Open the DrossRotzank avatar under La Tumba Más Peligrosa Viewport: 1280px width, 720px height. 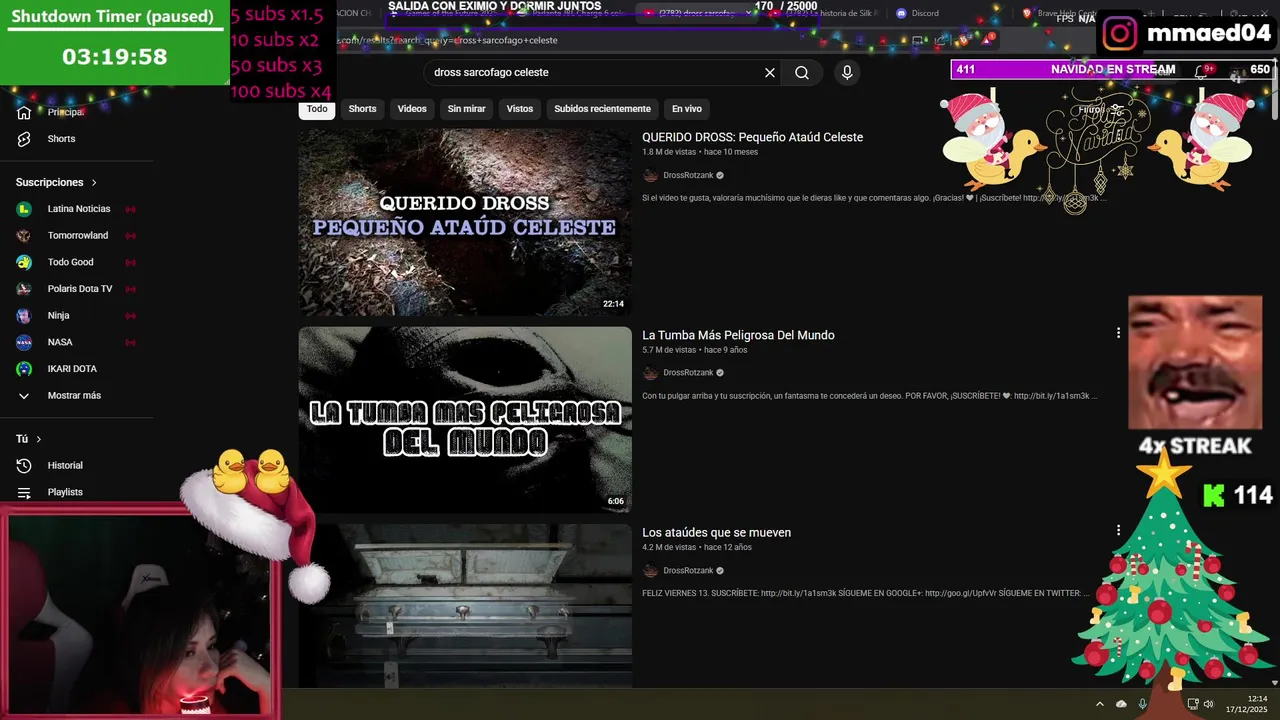651,373
